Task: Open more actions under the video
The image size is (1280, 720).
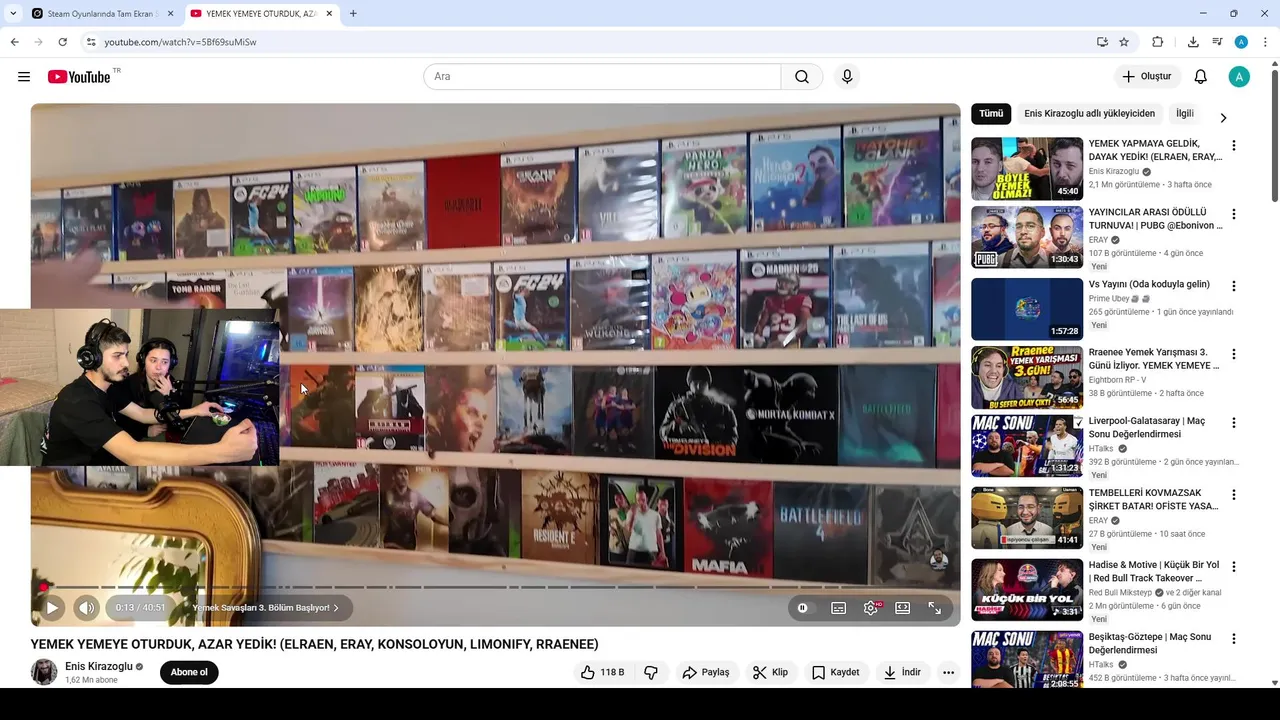Action: [x=948, y=672]
